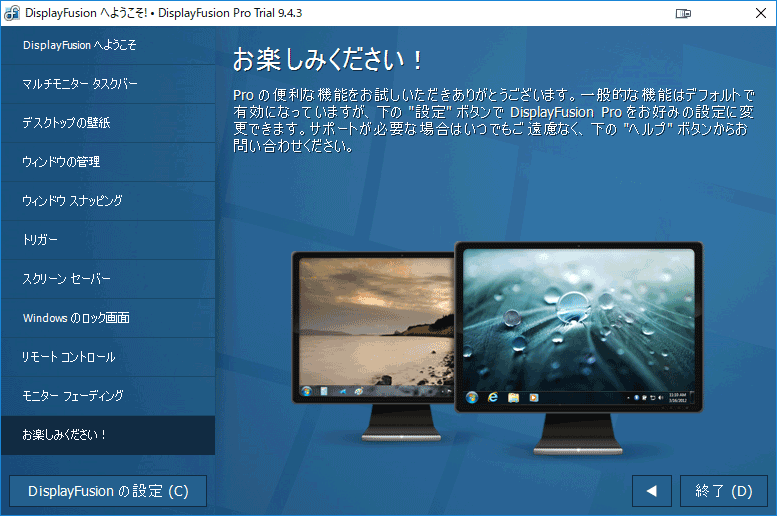Open the トリガー section

[x=108, y=240]
